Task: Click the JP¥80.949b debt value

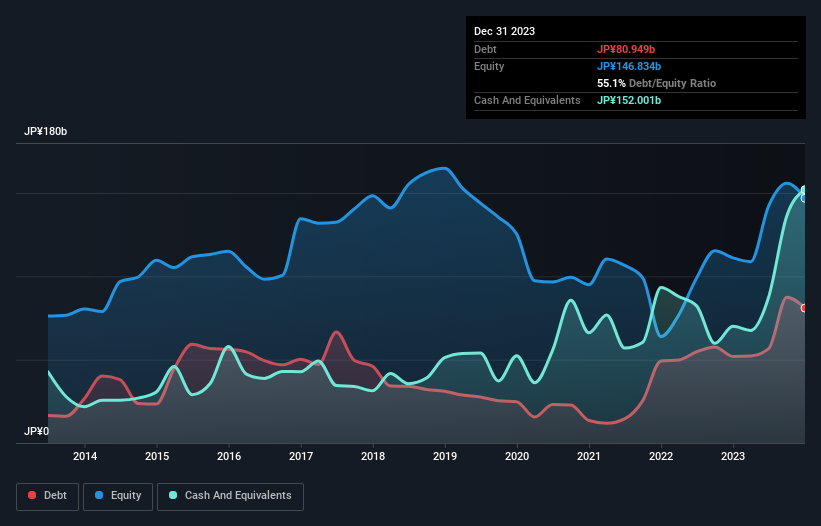Action: [x=626, y=49]
